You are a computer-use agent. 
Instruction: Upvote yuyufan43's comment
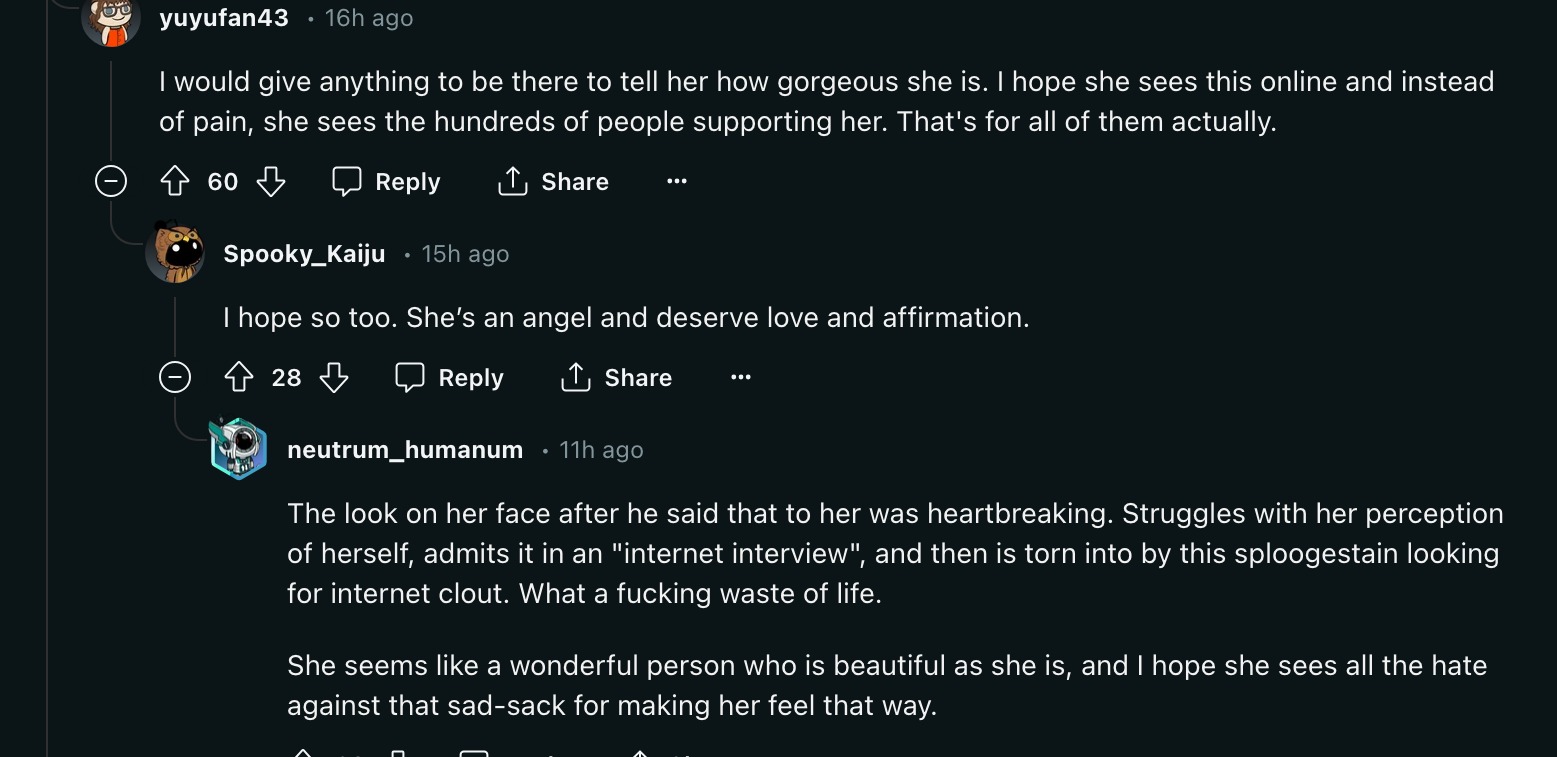[175, 181]
